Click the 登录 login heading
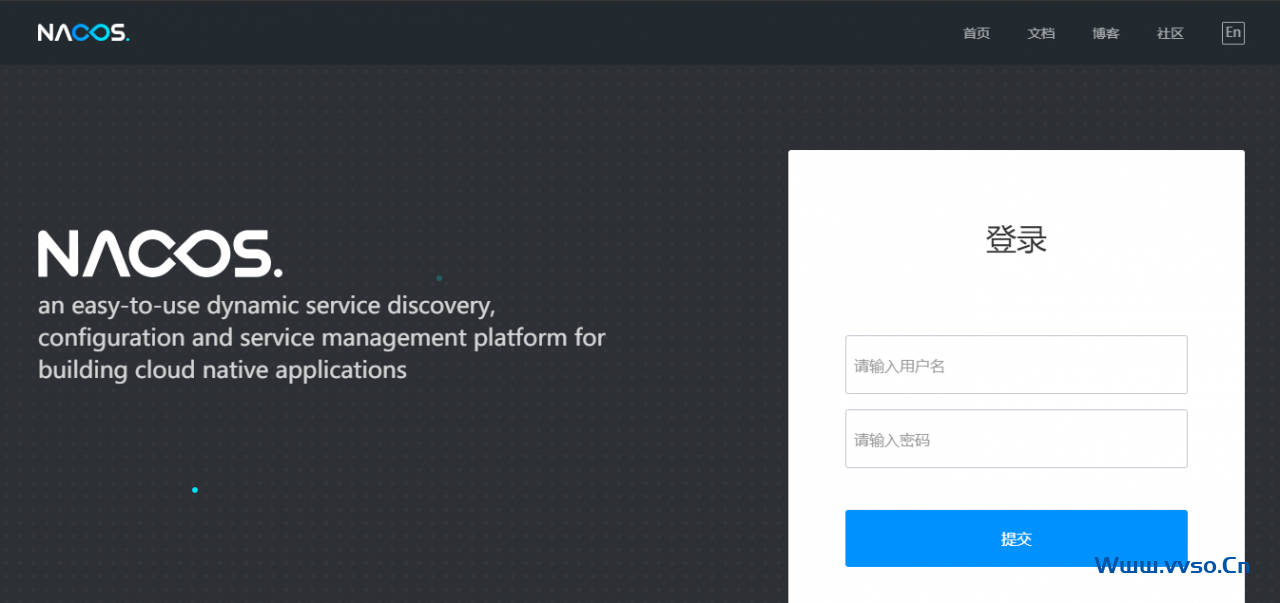This screenshot has height=603, width=1280. coord(1016,240)
